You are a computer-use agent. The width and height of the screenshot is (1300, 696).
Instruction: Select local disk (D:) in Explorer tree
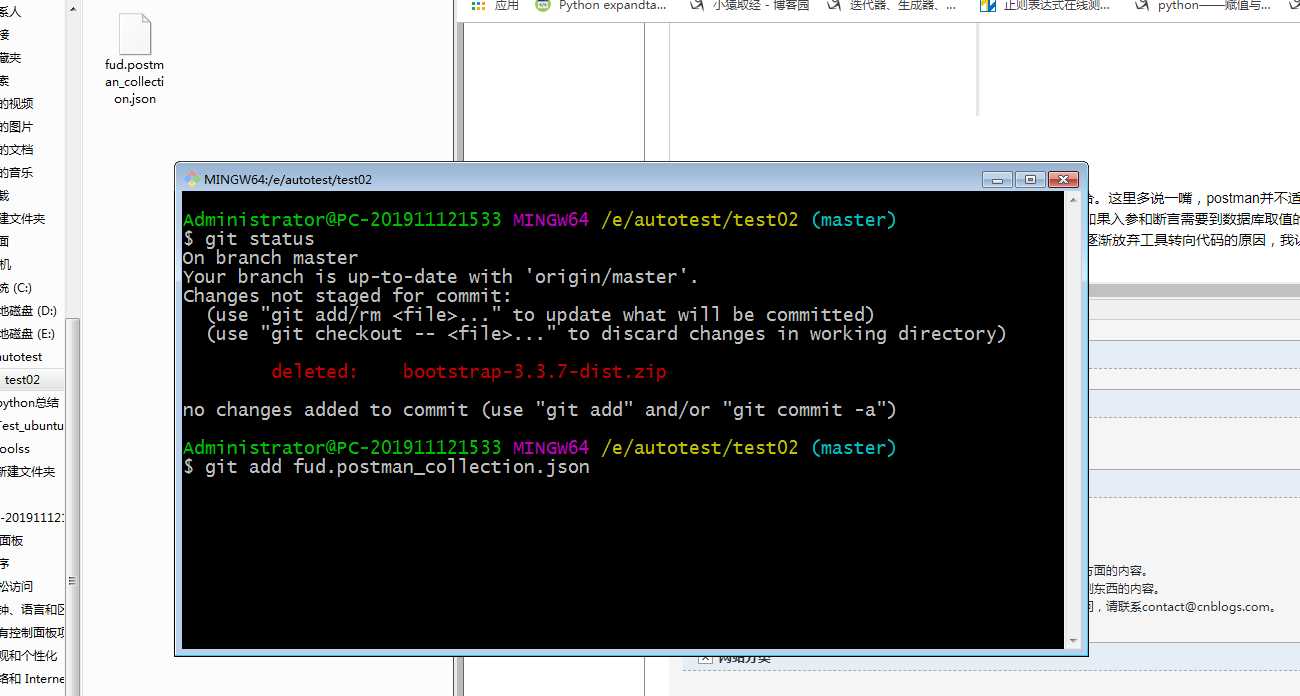[28, 311]
